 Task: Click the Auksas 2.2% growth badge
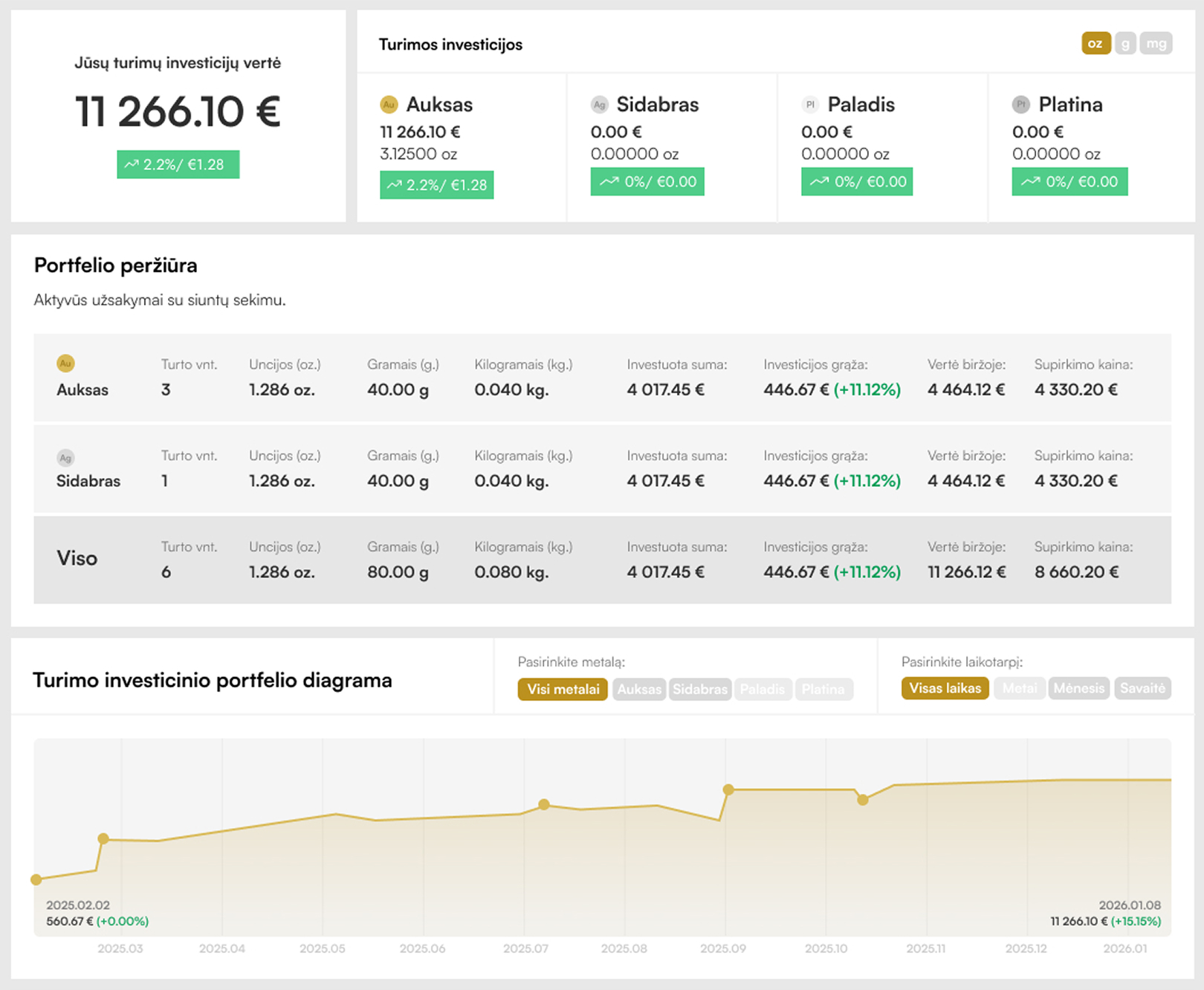click(436, 185)
